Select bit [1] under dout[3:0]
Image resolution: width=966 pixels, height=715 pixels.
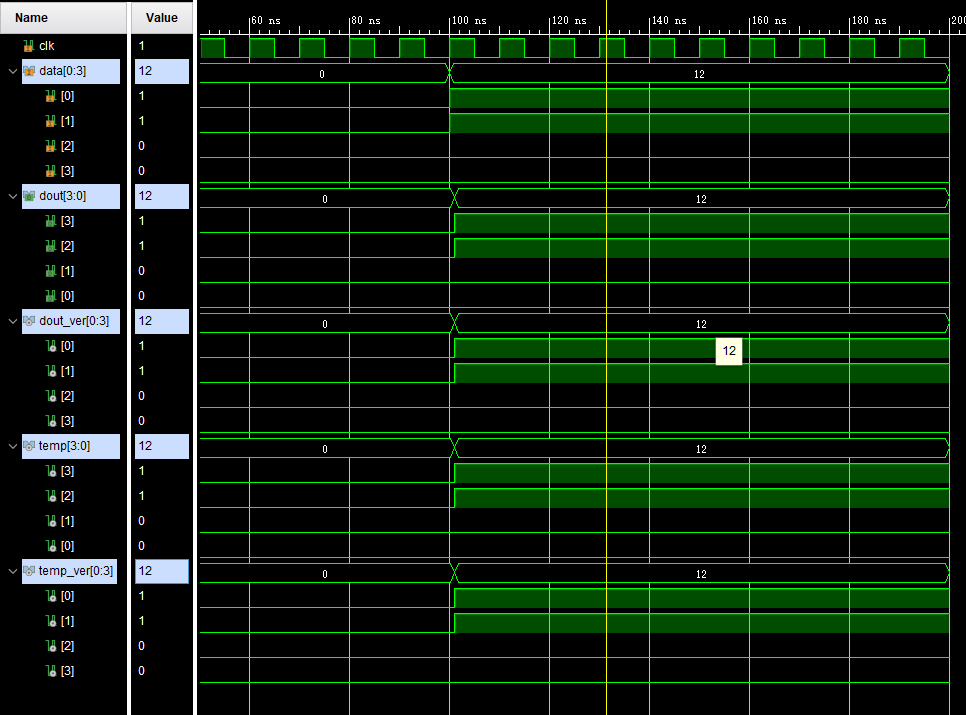(67, 271)
